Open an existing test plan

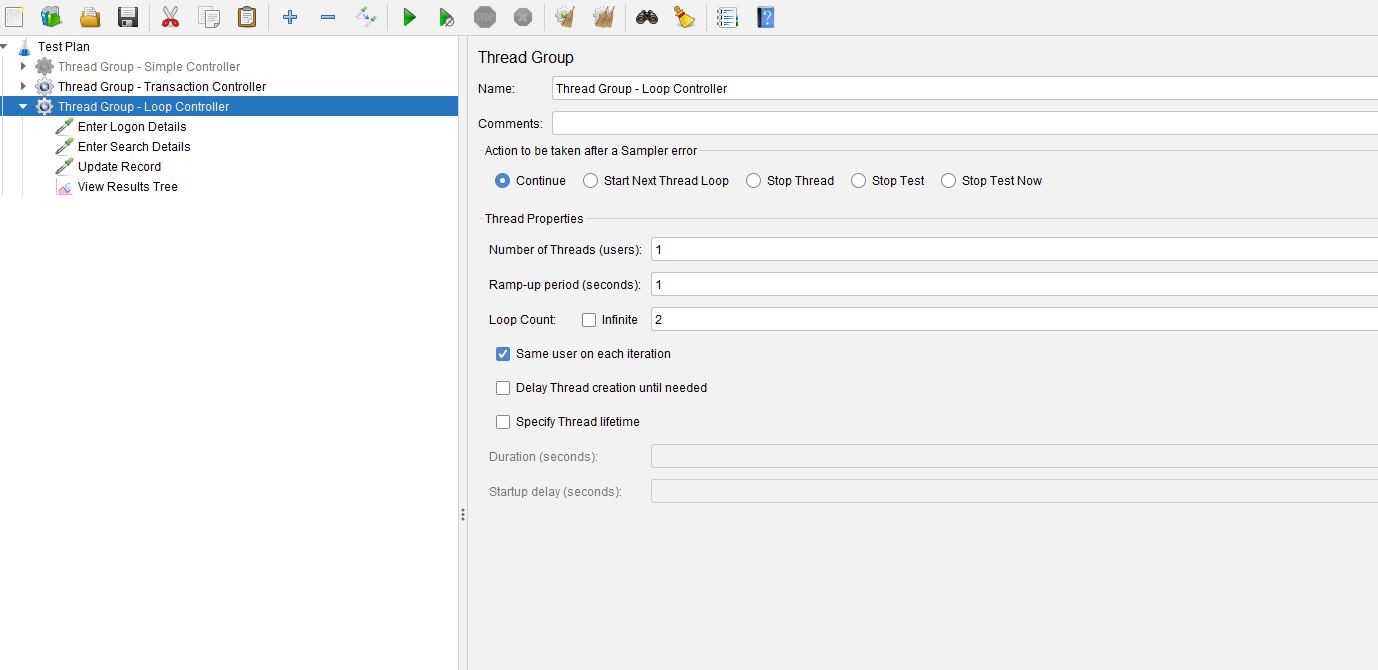click(88, 17)
